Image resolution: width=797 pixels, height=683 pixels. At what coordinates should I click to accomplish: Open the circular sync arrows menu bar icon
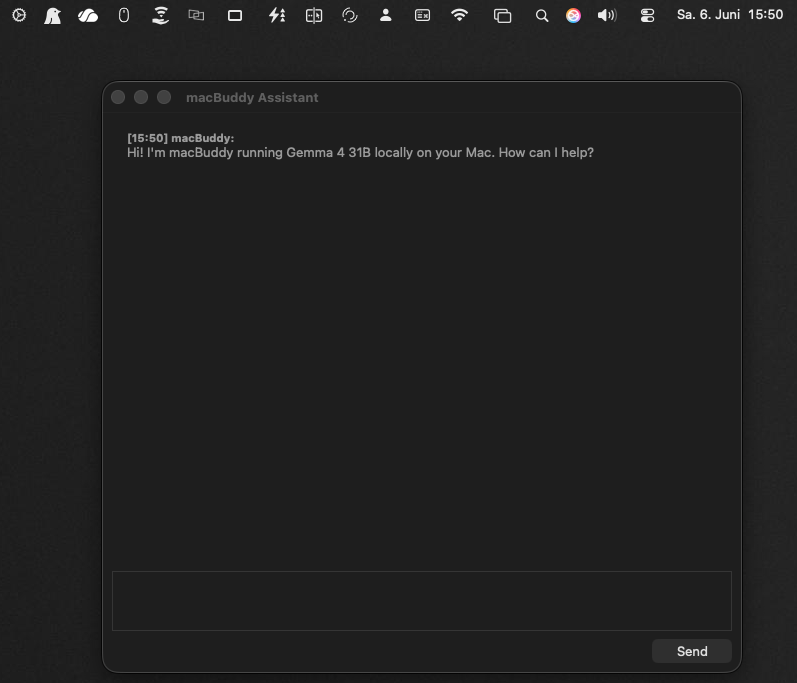pos(350,15)
